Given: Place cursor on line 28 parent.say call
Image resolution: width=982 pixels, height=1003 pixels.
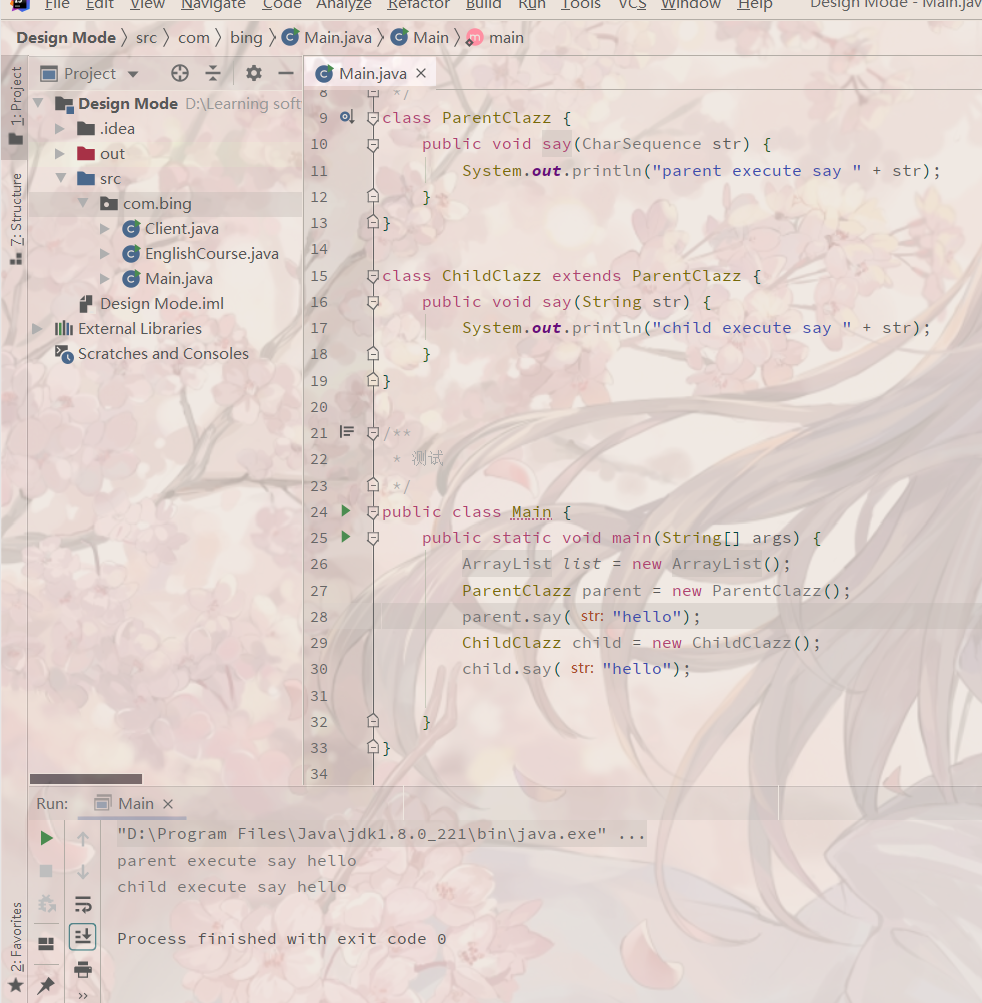Looking at the screenshot, I should tap(580, 617).
